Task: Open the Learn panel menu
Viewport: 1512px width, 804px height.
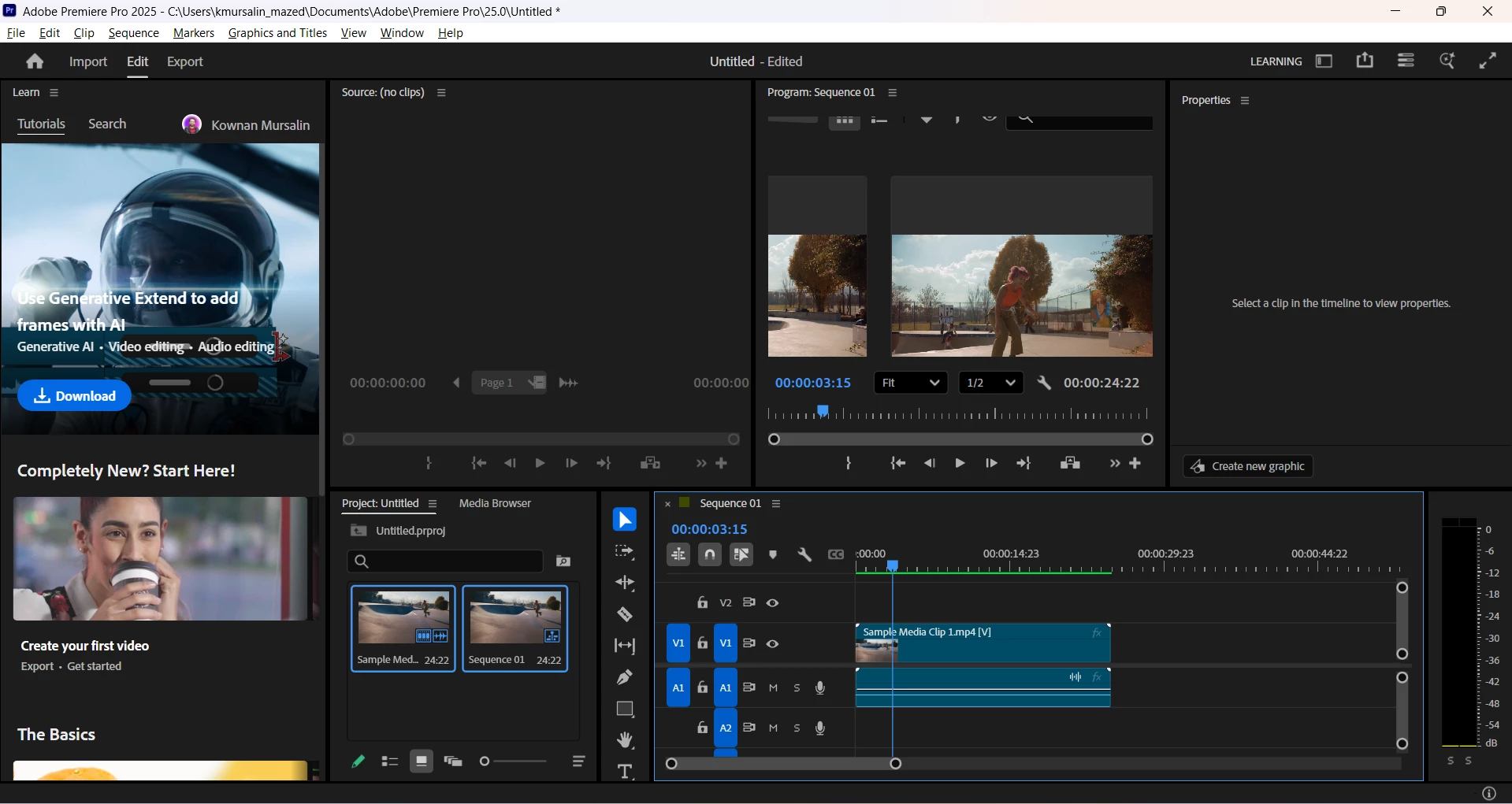Action: 54,93
